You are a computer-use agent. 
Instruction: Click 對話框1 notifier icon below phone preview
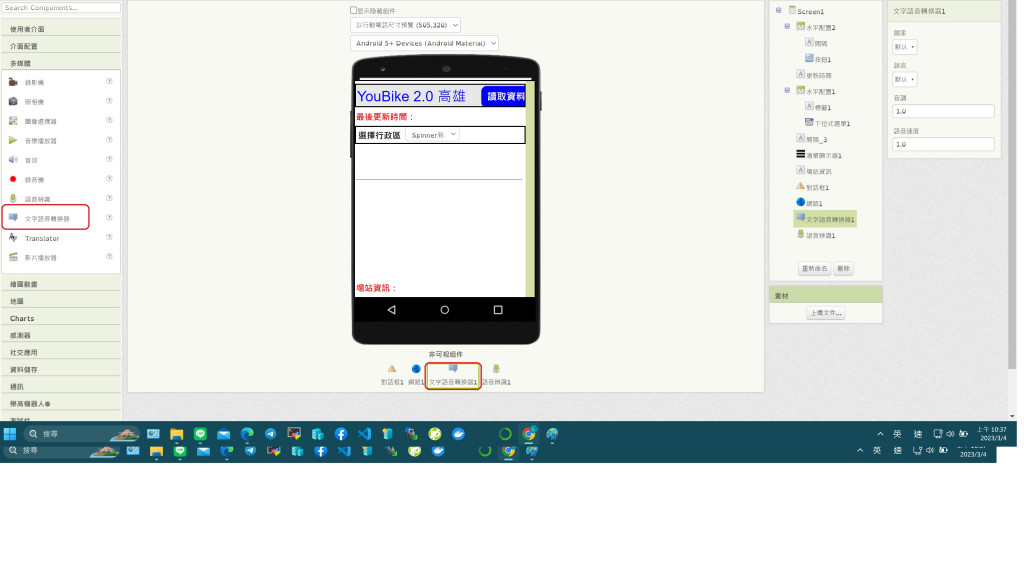tap(392, 370)
